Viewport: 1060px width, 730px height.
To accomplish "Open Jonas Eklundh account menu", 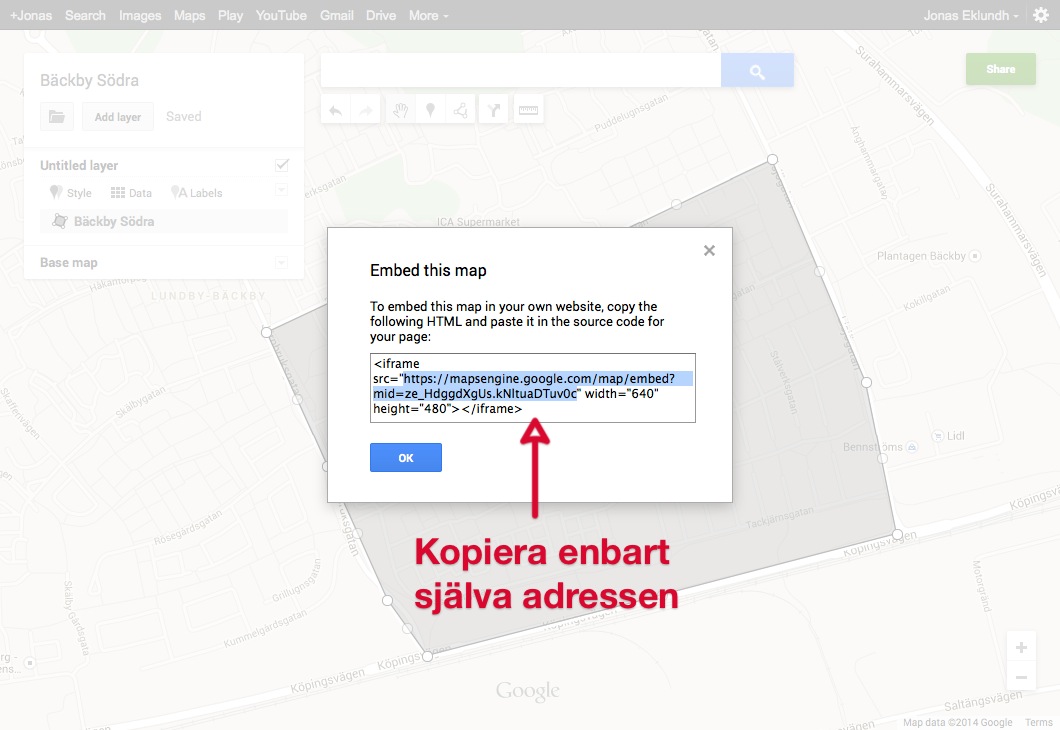I will tap(971, 16).
